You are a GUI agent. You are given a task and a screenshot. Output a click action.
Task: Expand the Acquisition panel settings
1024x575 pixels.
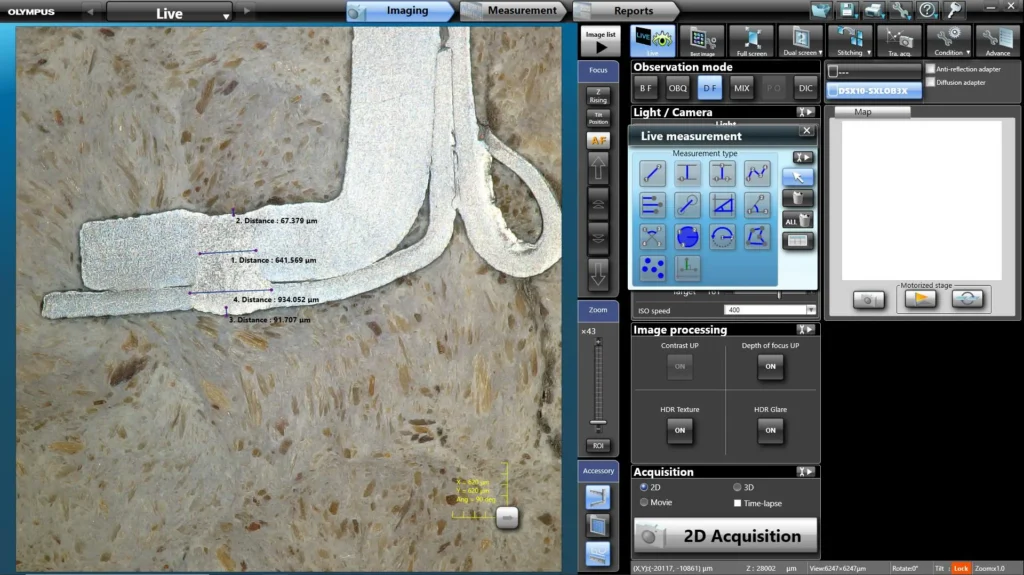[805, 472]
